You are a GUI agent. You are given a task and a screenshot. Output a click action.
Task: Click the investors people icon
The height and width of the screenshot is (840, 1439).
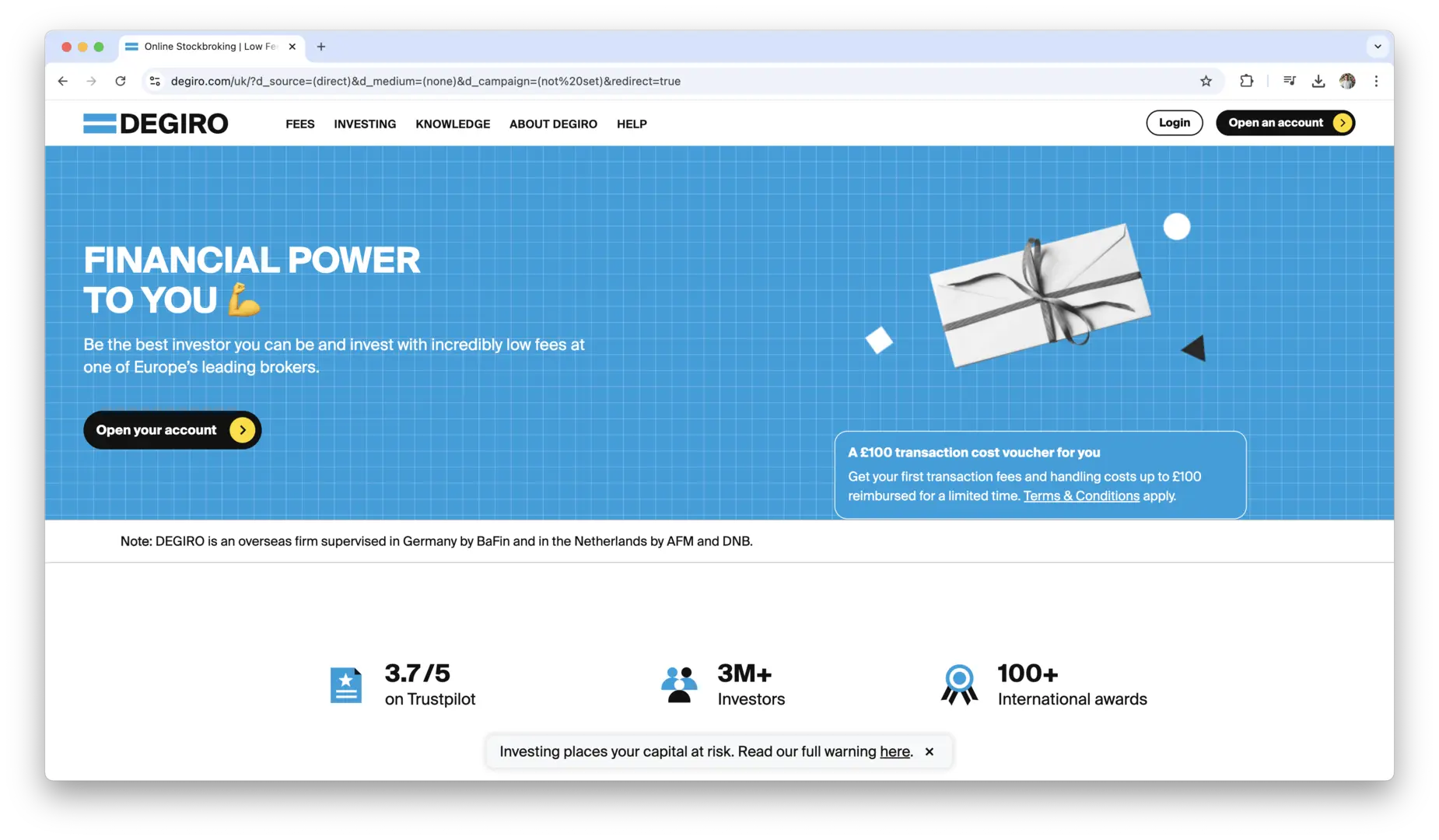679,685
